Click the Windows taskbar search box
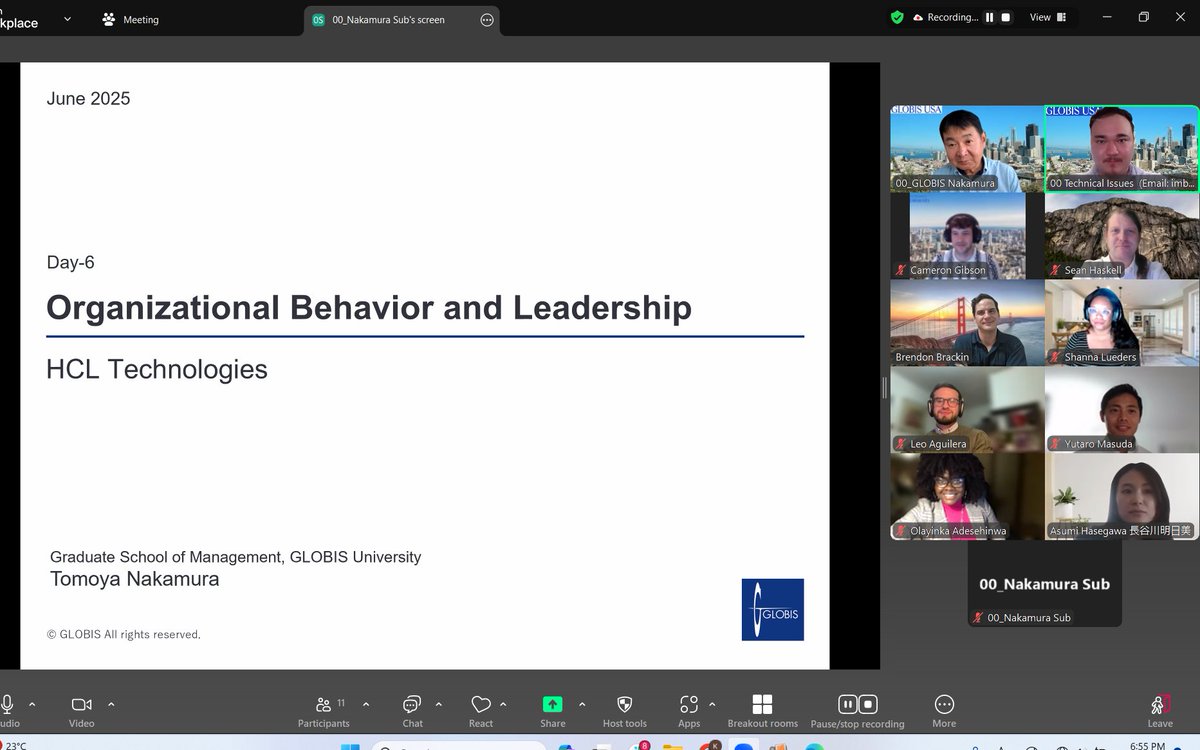 (458, 746)
